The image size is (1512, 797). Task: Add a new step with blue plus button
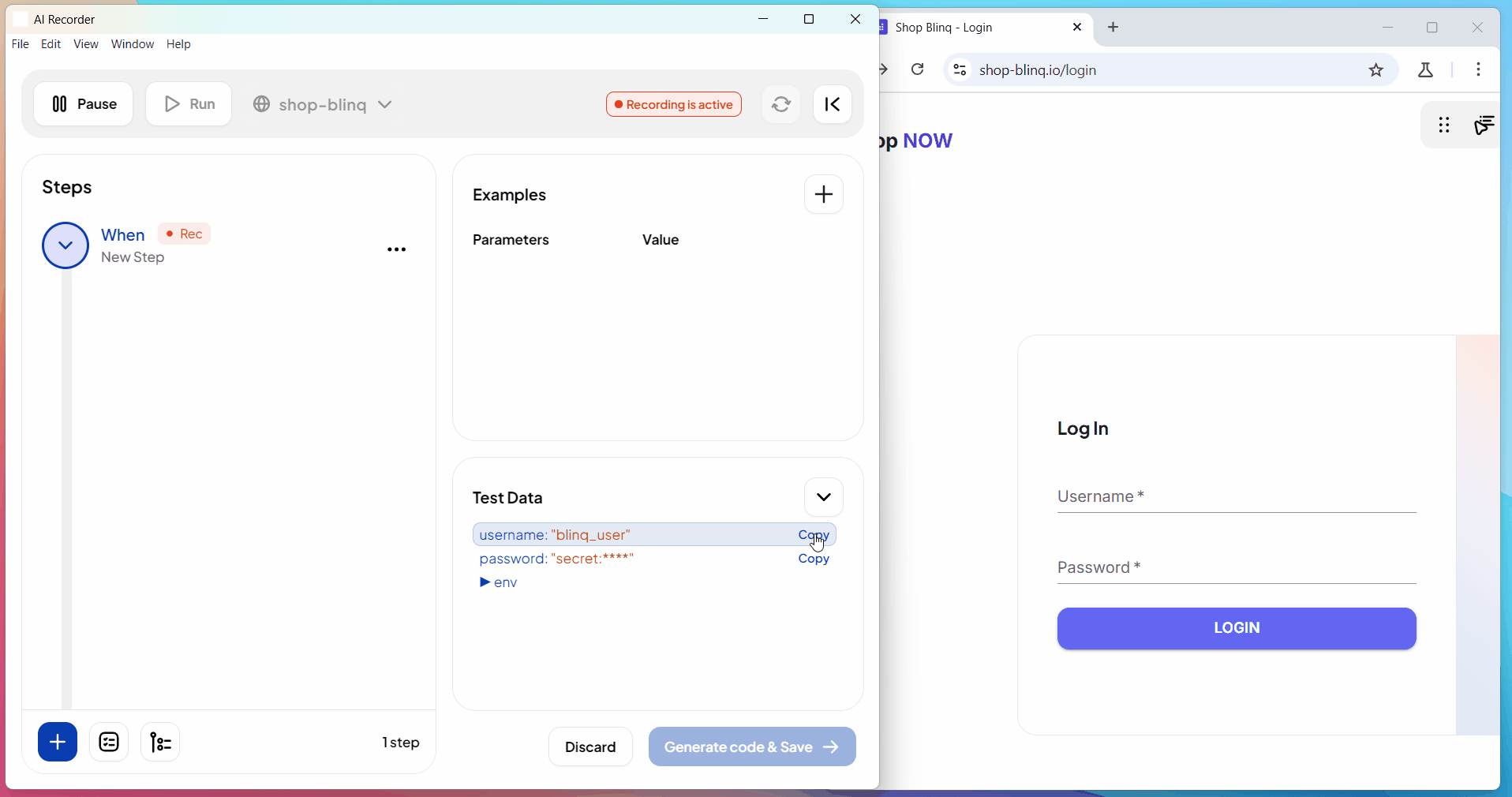[x=58, y=742]
